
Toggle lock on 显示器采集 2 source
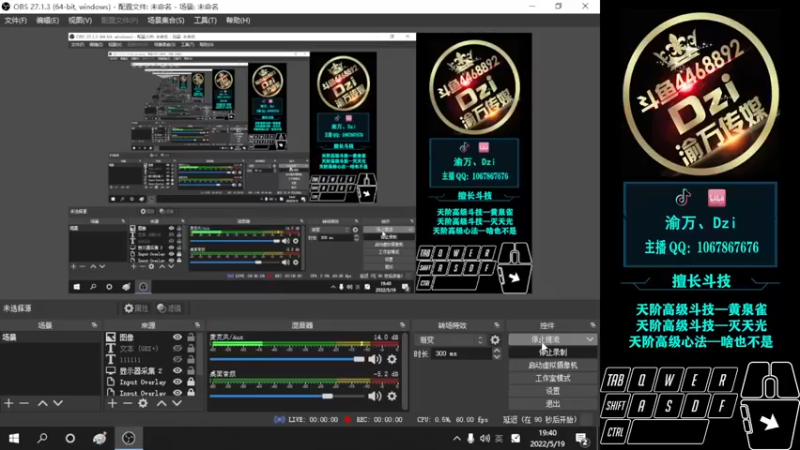point(191,371)
